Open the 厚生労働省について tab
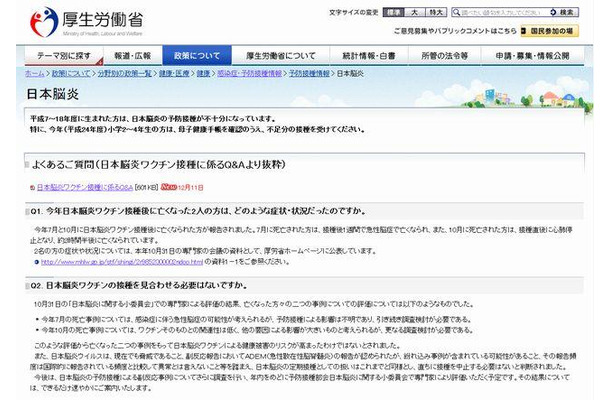The width and height of the screenshot is (610, 400). [x=281, y=55]
